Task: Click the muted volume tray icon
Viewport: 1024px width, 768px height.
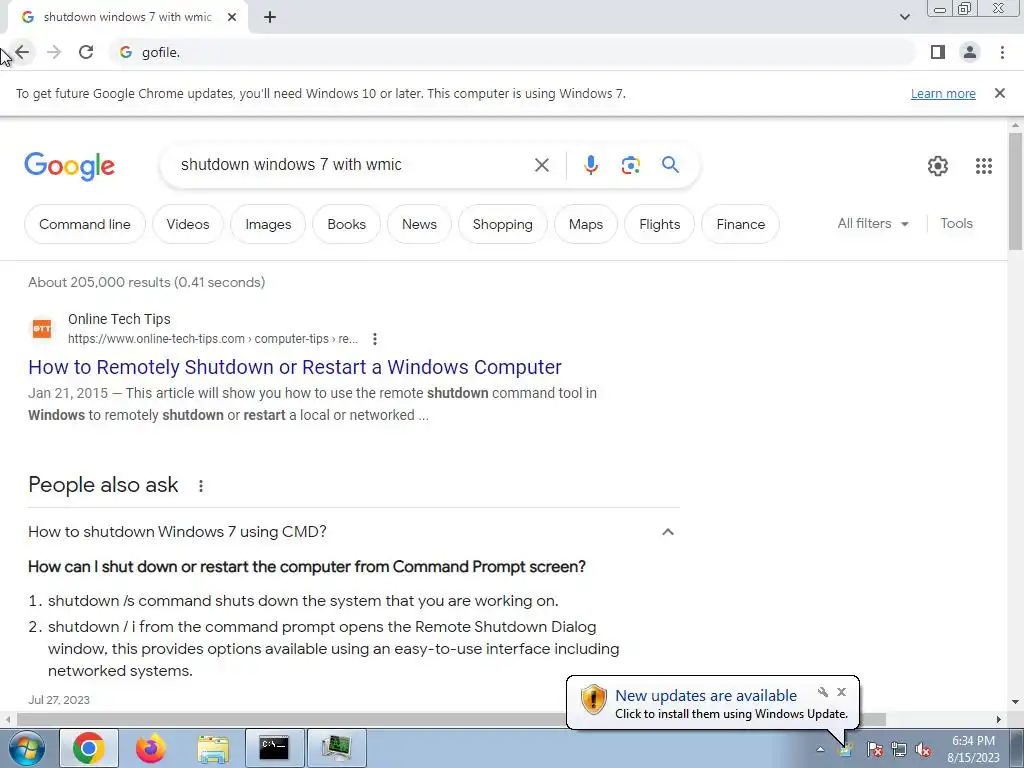Action: click(923, 750)
